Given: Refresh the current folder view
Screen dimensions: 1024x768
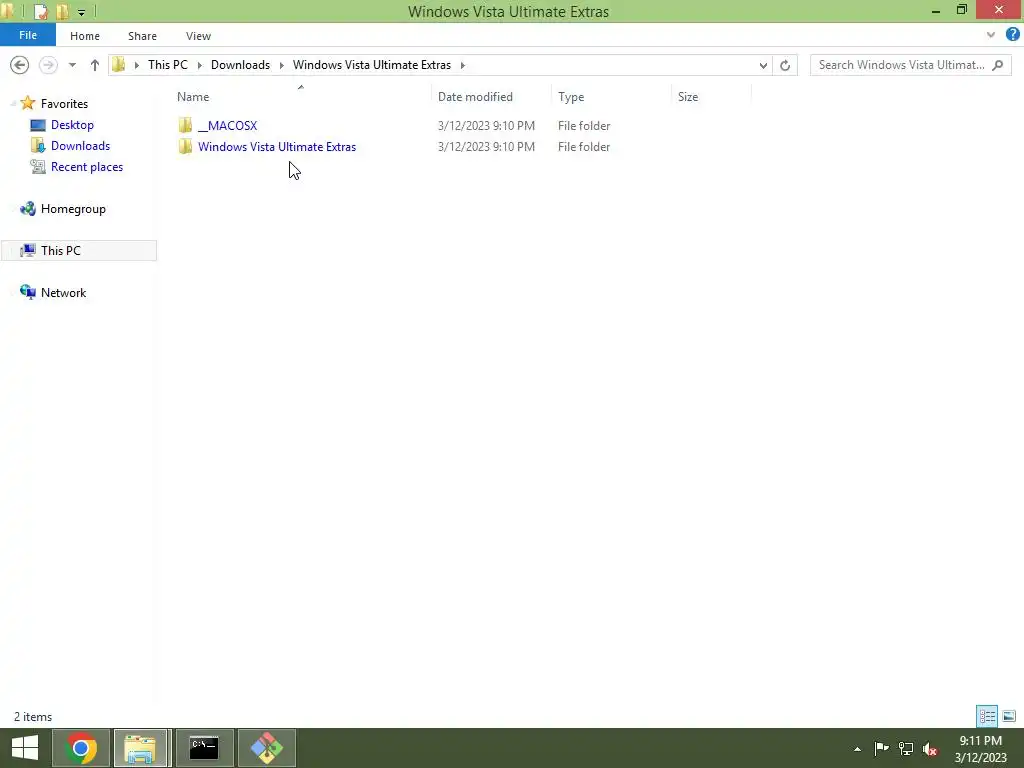Looking at the screenshot, I should point(785,65).
